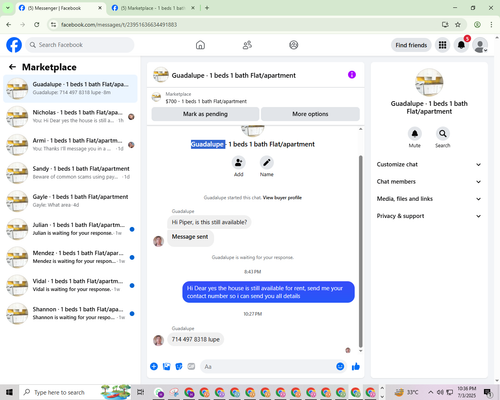Click the Add people icon

[239, 163]
